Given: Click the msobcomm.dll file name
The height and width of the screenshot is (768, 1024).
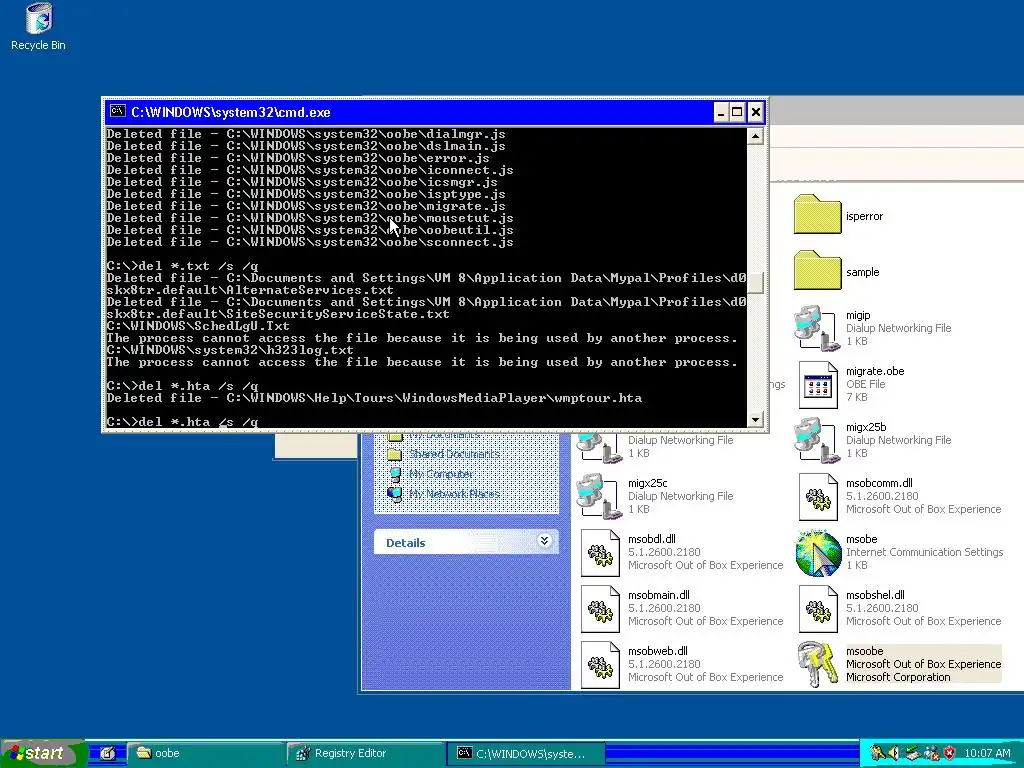Looking at the screenshot, I should coord(879,483).
